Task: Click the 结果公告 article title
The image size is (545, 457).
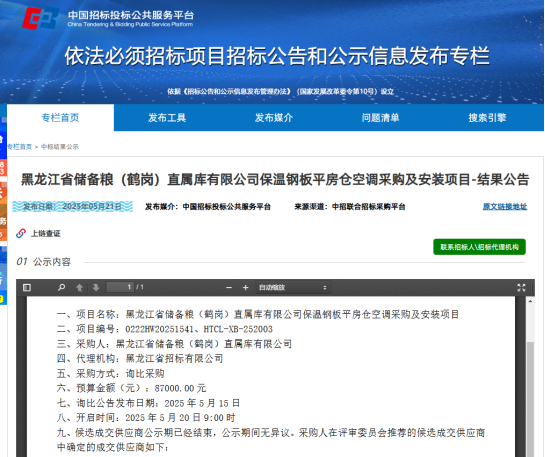Action: [275, 180]
